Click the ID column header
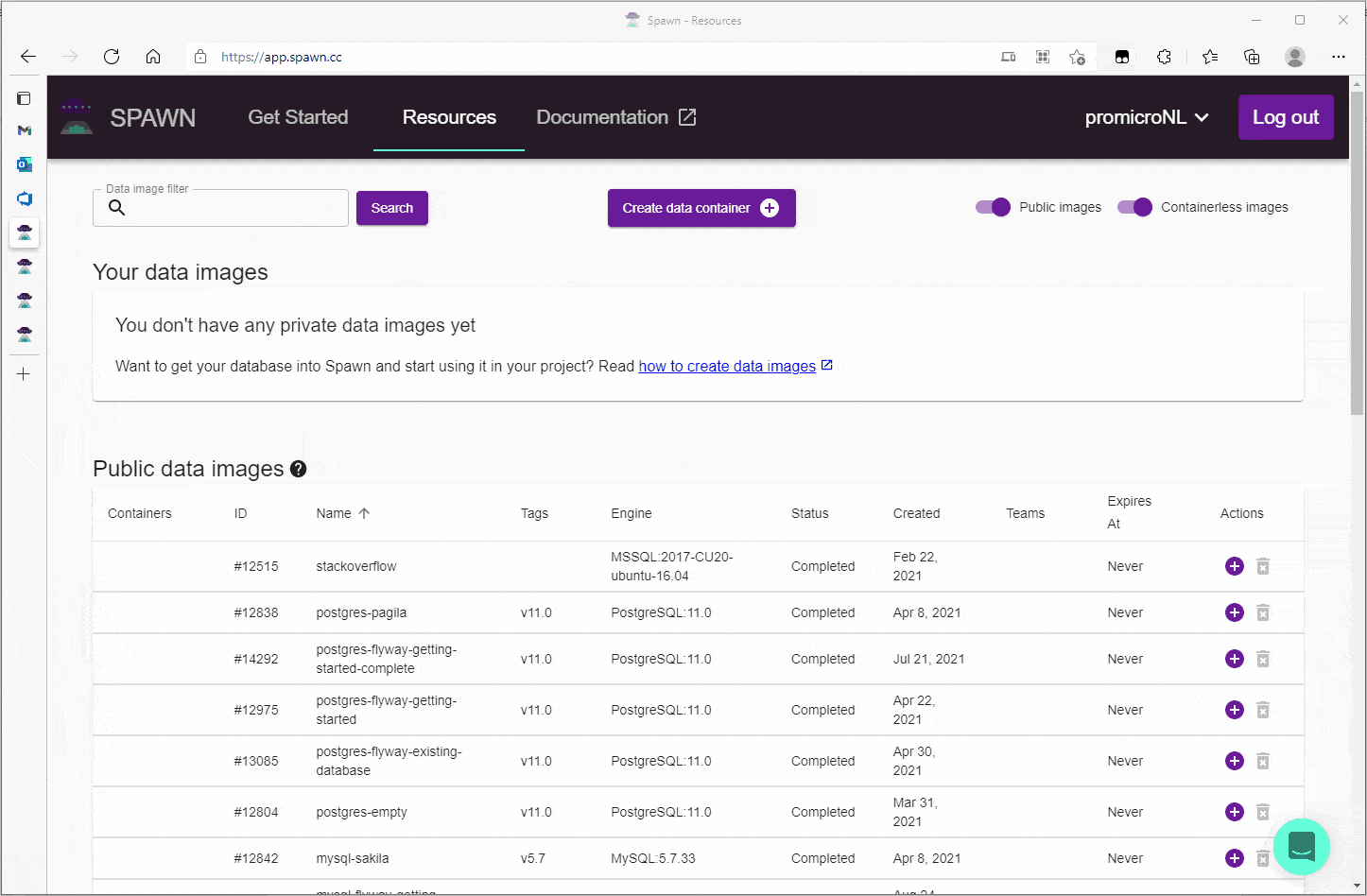This screenshot has height=896, width=1367. click(x=241, y=513)
